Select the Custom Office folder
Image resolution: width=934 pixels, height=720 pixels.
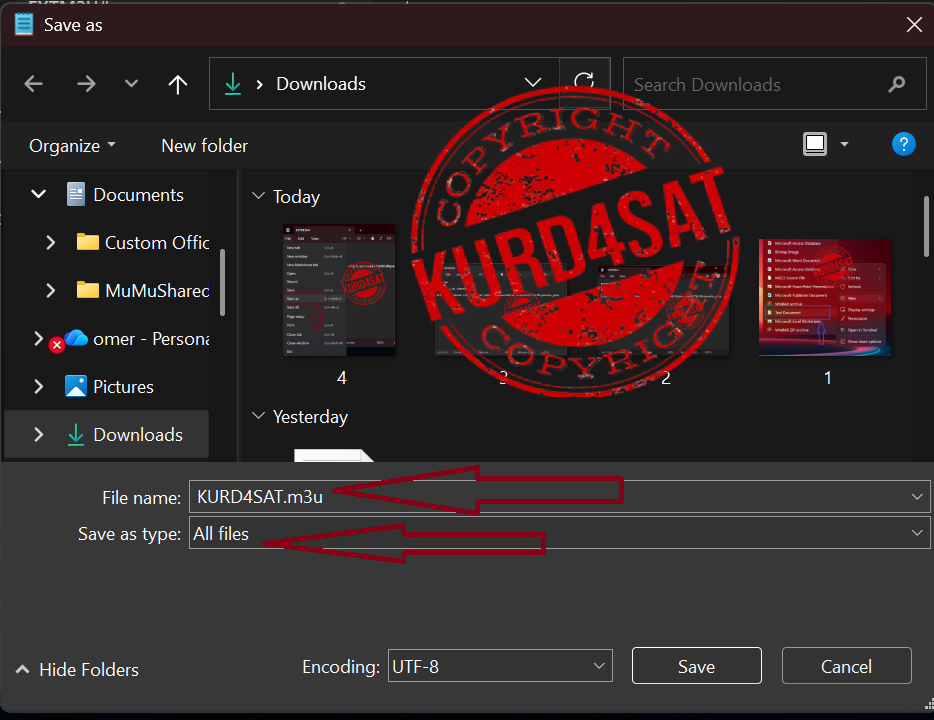coord(157,243)
